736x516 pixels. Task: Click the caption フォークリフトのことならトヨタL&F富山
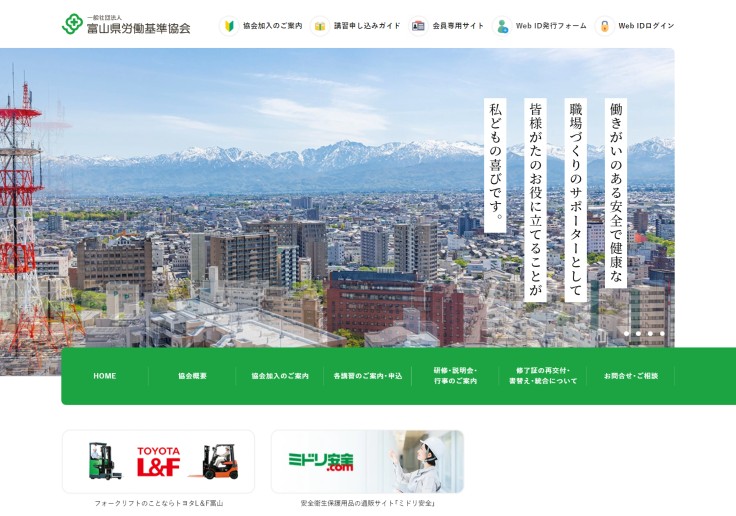[159, 503]
